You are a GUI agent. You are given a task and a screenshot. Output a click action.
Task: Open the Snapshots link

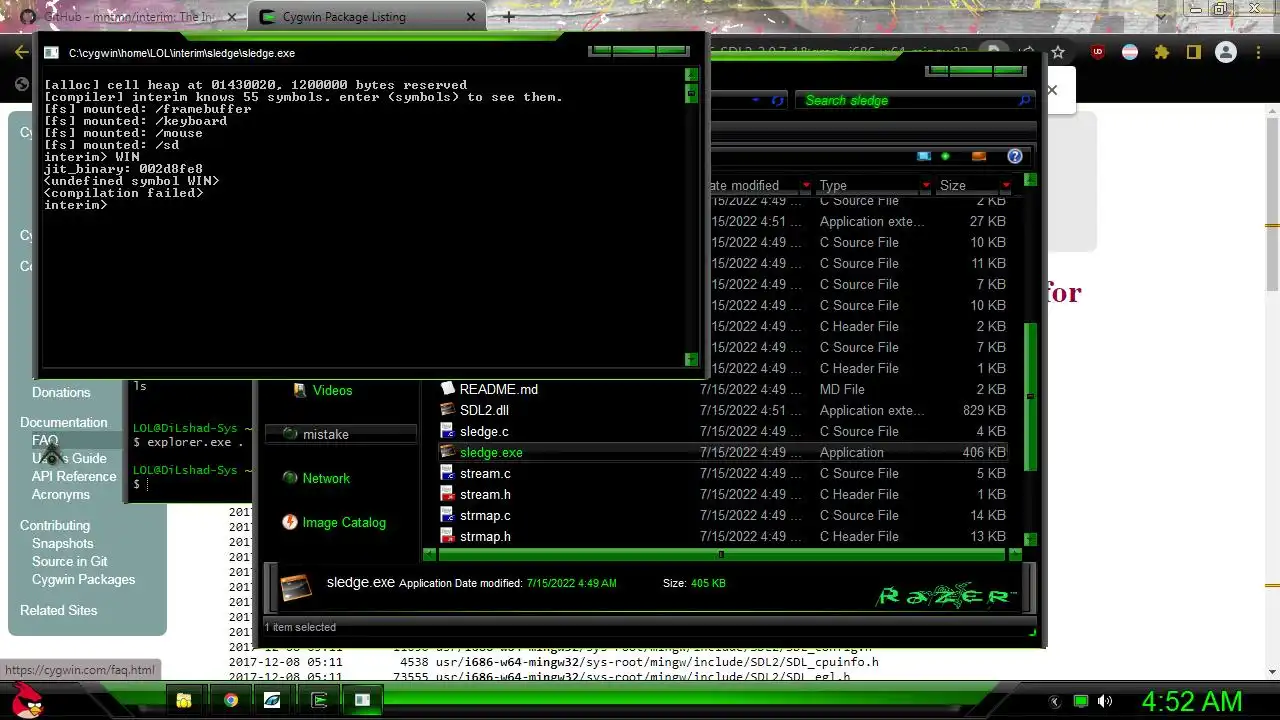coord(62,543)
